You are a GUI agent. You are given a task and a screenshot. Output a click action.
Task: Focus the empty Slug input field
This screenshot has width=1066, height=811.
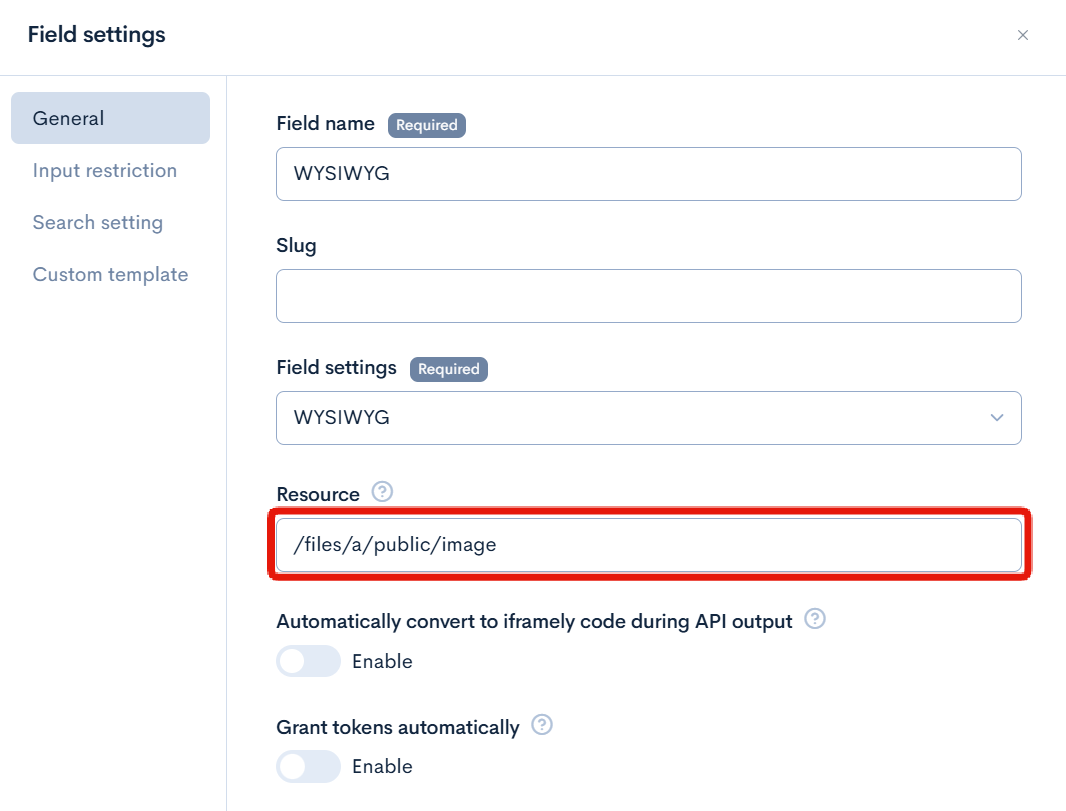coord(648,296)
